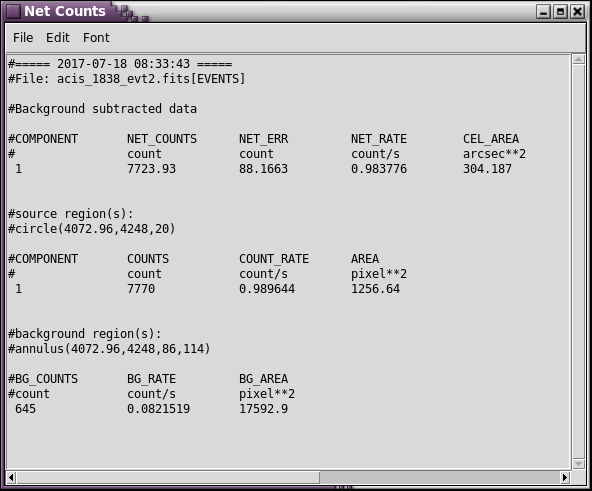Click the NET_ERR column header
The height and width of the screenshot is (491, 592).
263,139
